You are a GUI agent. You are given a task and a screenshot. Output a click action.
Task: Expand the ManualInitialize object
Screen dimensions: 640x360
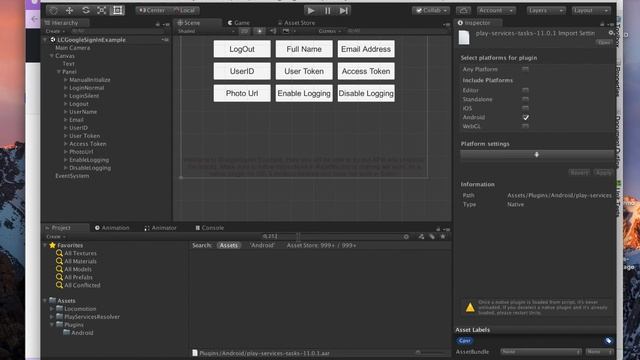click(66, 80)
